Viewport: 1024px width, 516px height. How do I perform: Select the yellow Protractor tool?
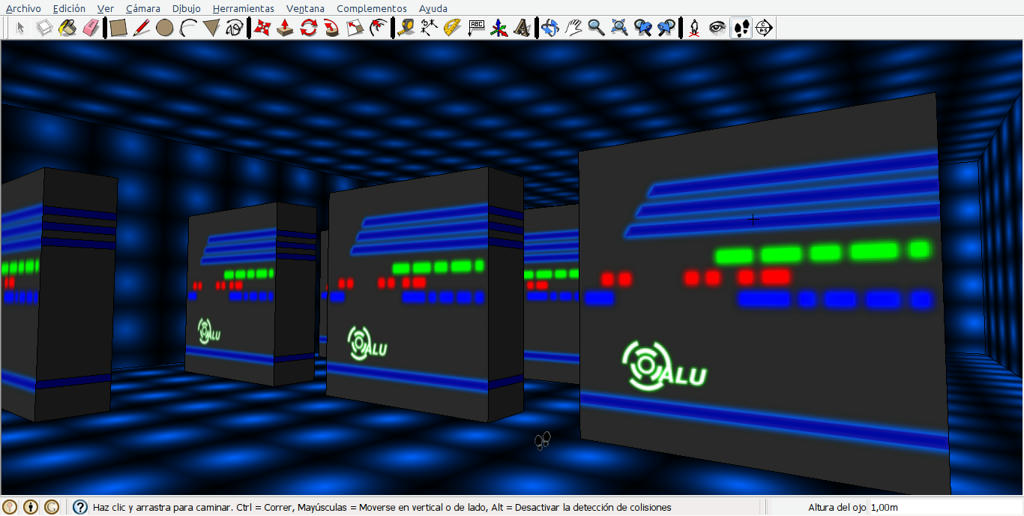[452, 27]
